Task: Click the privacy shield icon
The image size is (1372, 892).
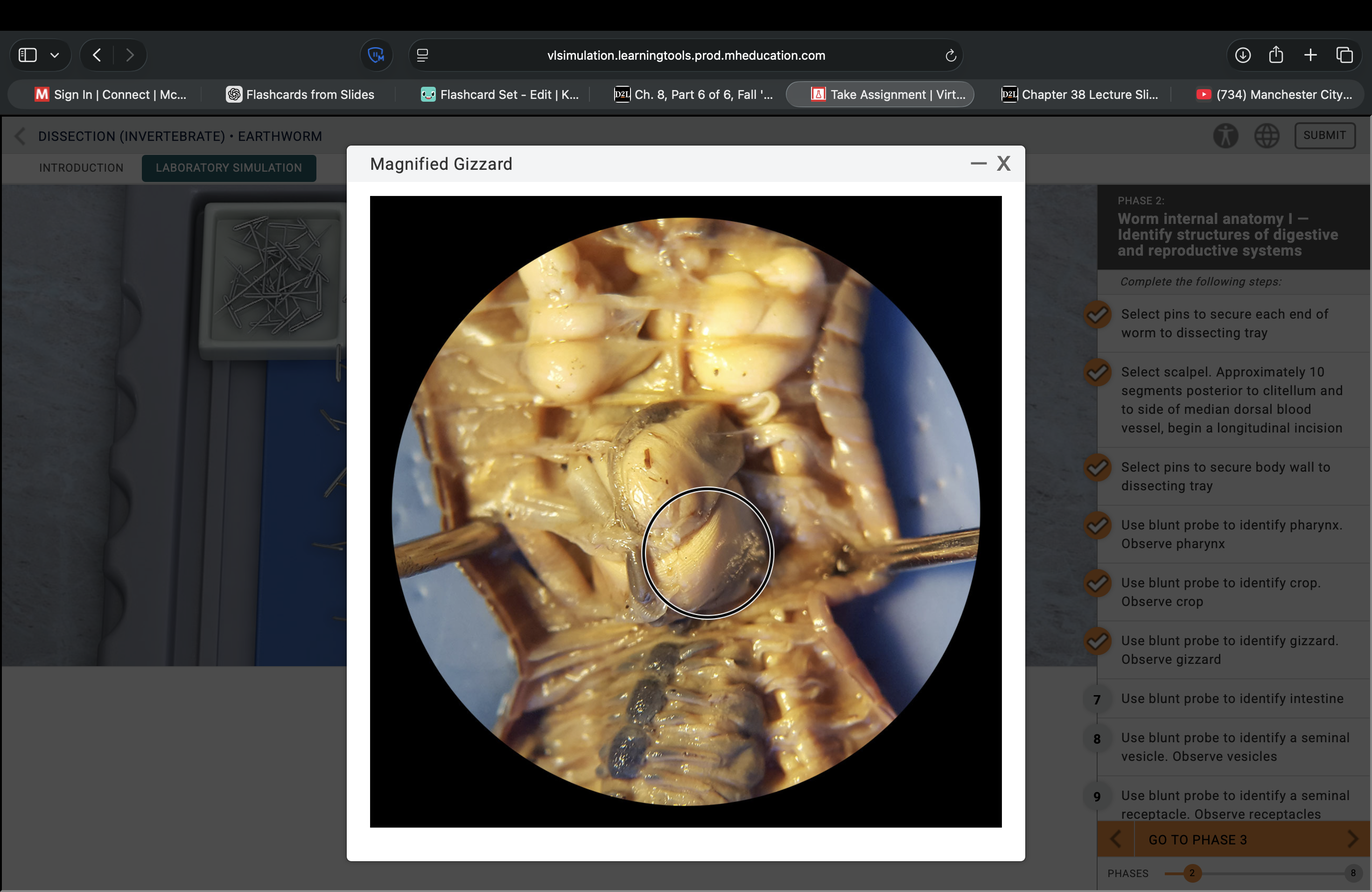Action: tap(376, 56)
